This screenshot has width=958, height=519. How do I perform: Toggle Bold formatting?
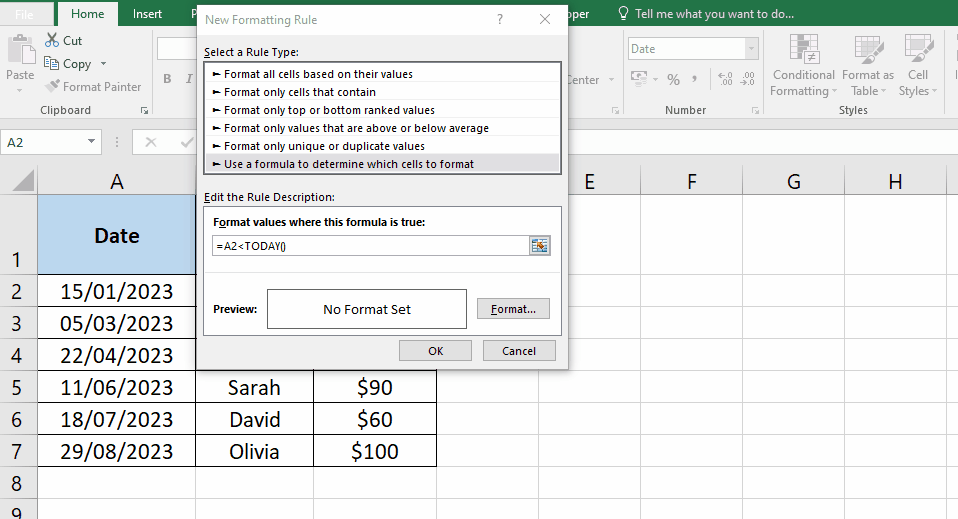(167, 79)
